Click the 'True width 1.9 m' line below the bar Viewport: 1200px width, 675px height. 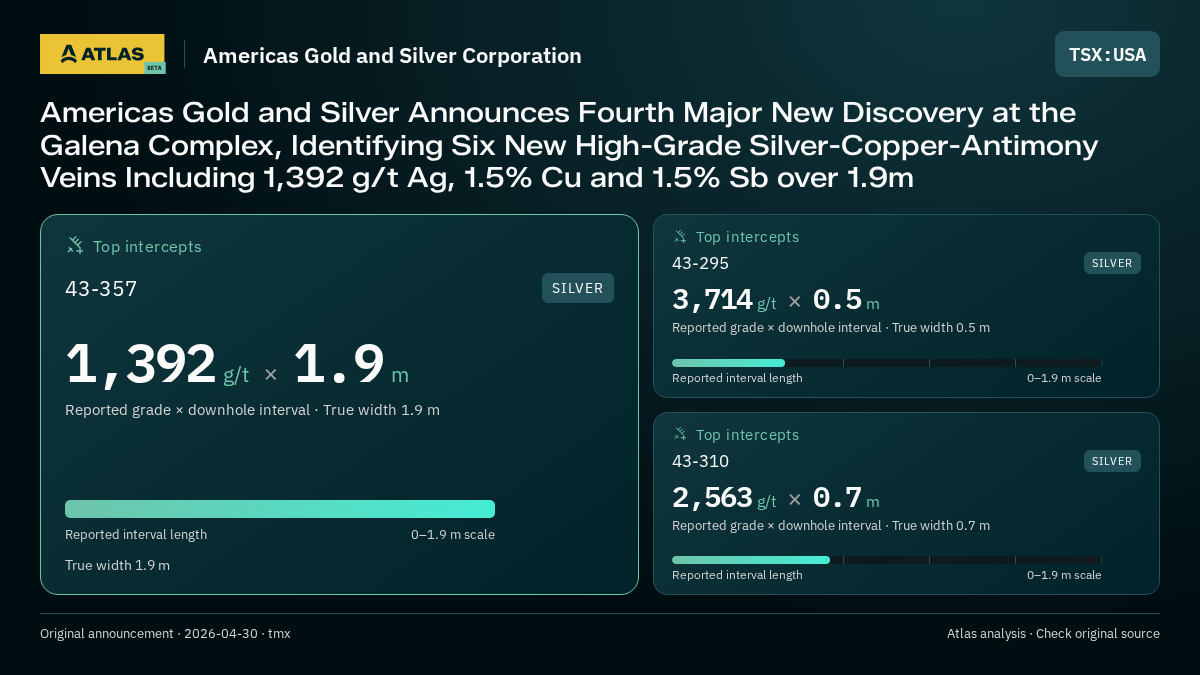point(117,565)
